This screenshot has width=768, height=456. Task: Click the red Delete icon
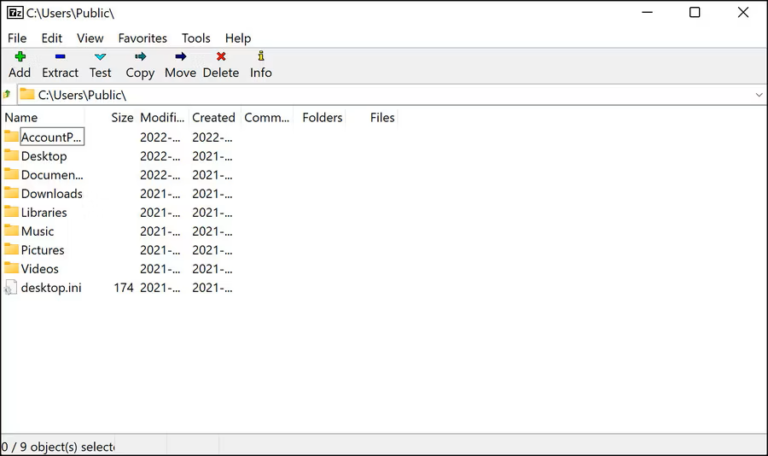(x=221, y=57)
